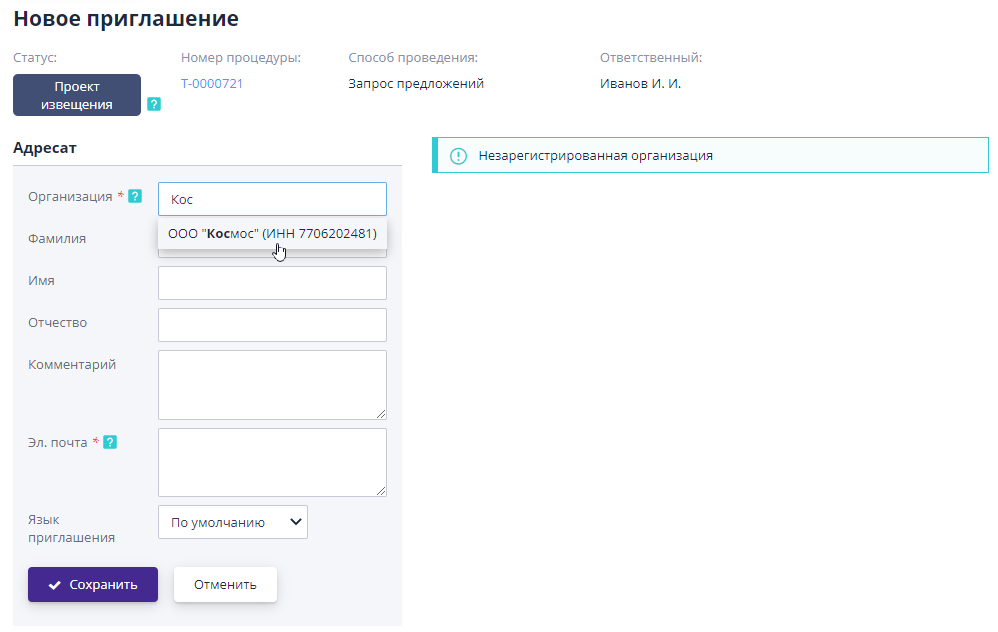Click the checkmark icon on Сохранить button
Screen dimensions: 998x632
click(x=56, y=584)
